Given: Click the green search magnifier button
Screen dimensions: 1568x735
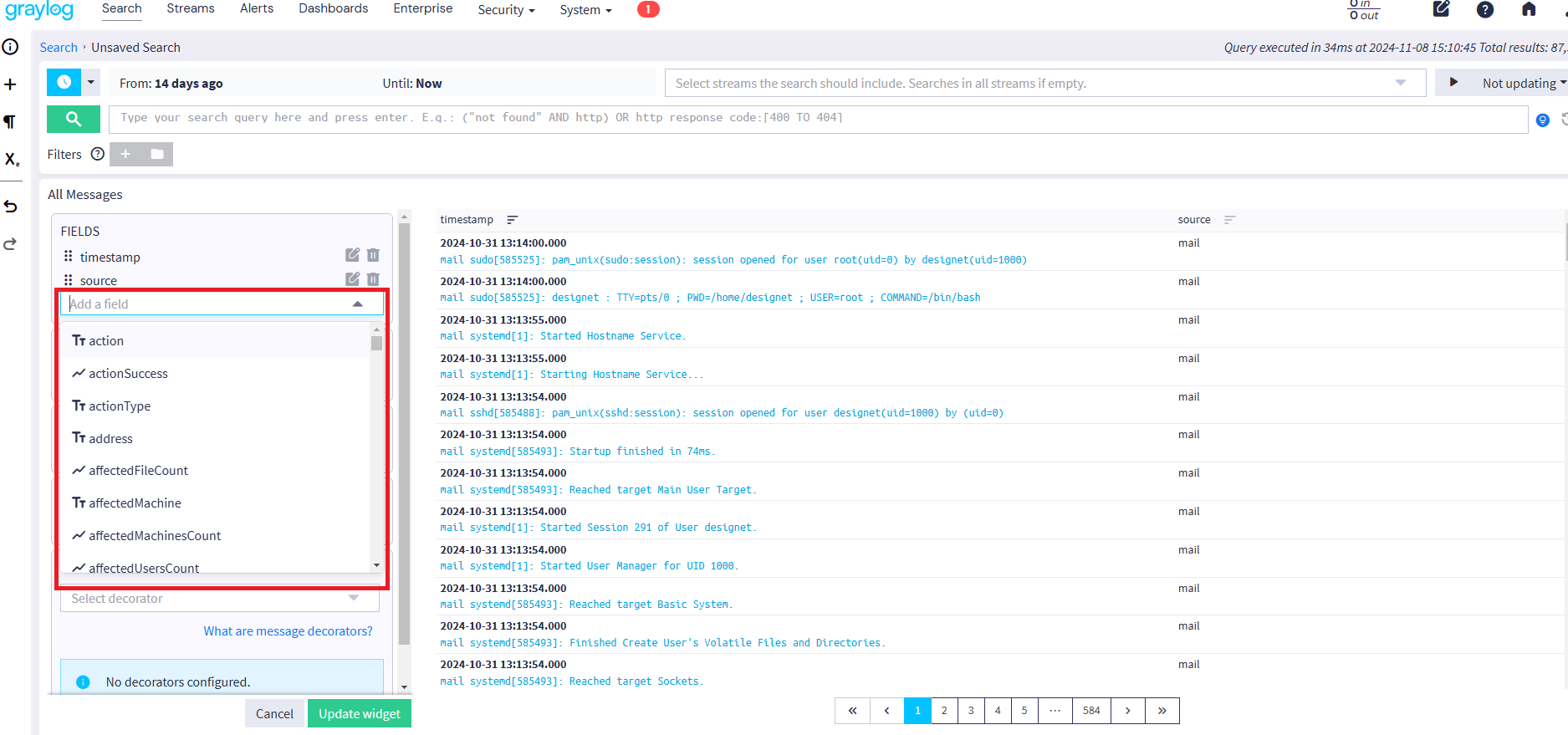Looking at the screenshot, I should pos(74,119).
